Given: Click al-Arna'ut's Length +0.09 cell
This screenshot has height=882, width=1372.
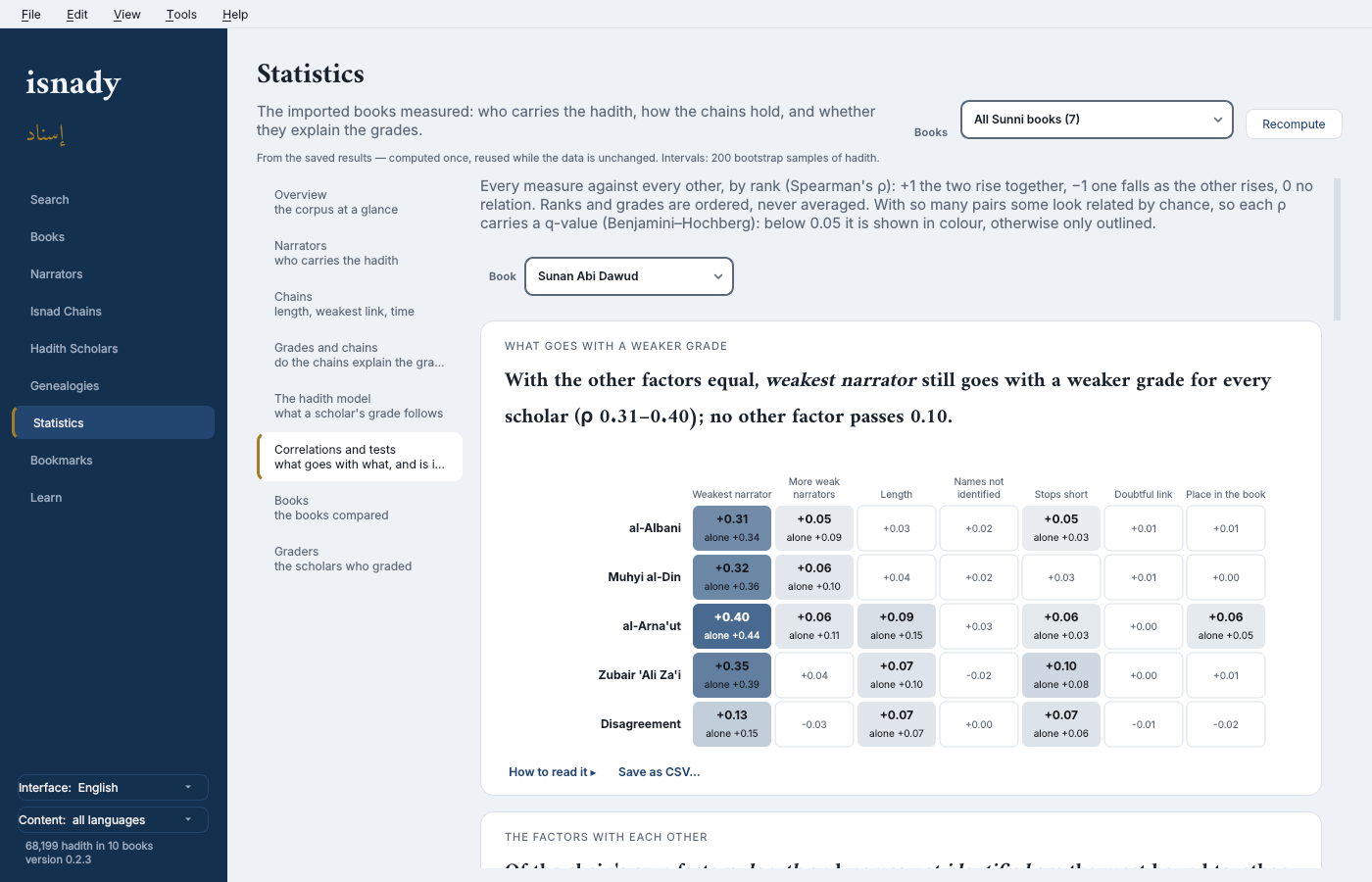Looking at the screenshot, I should (897, 626).
